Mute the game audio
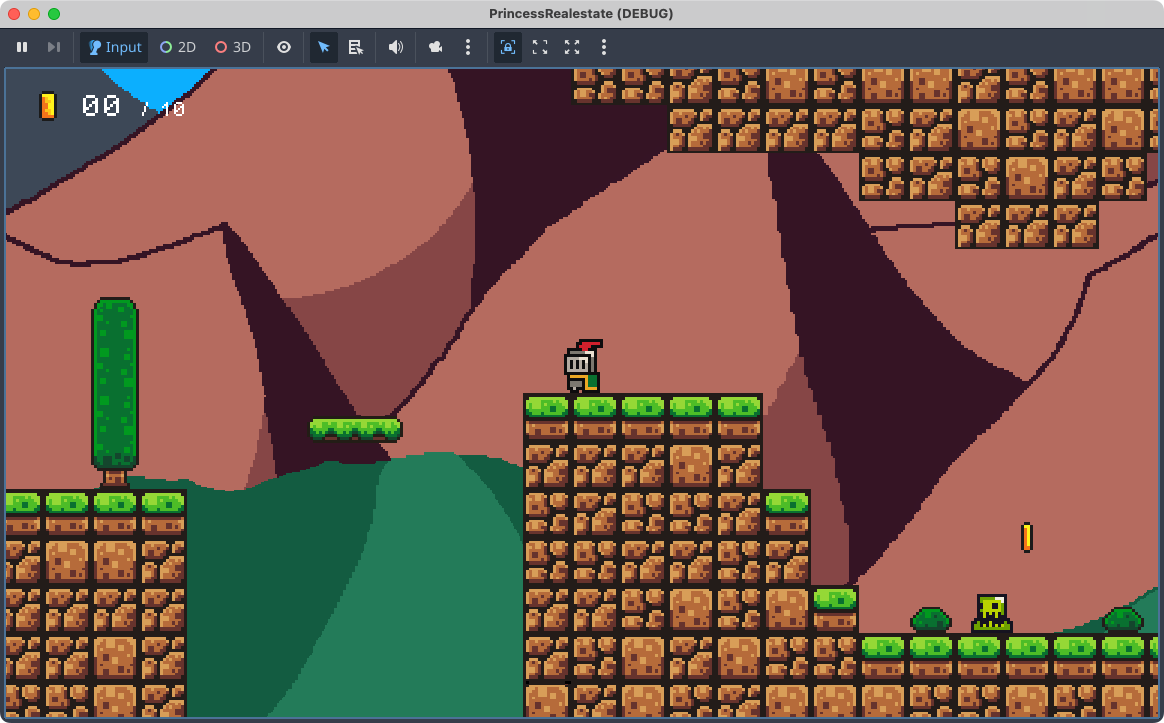 [x=396, y=47]
